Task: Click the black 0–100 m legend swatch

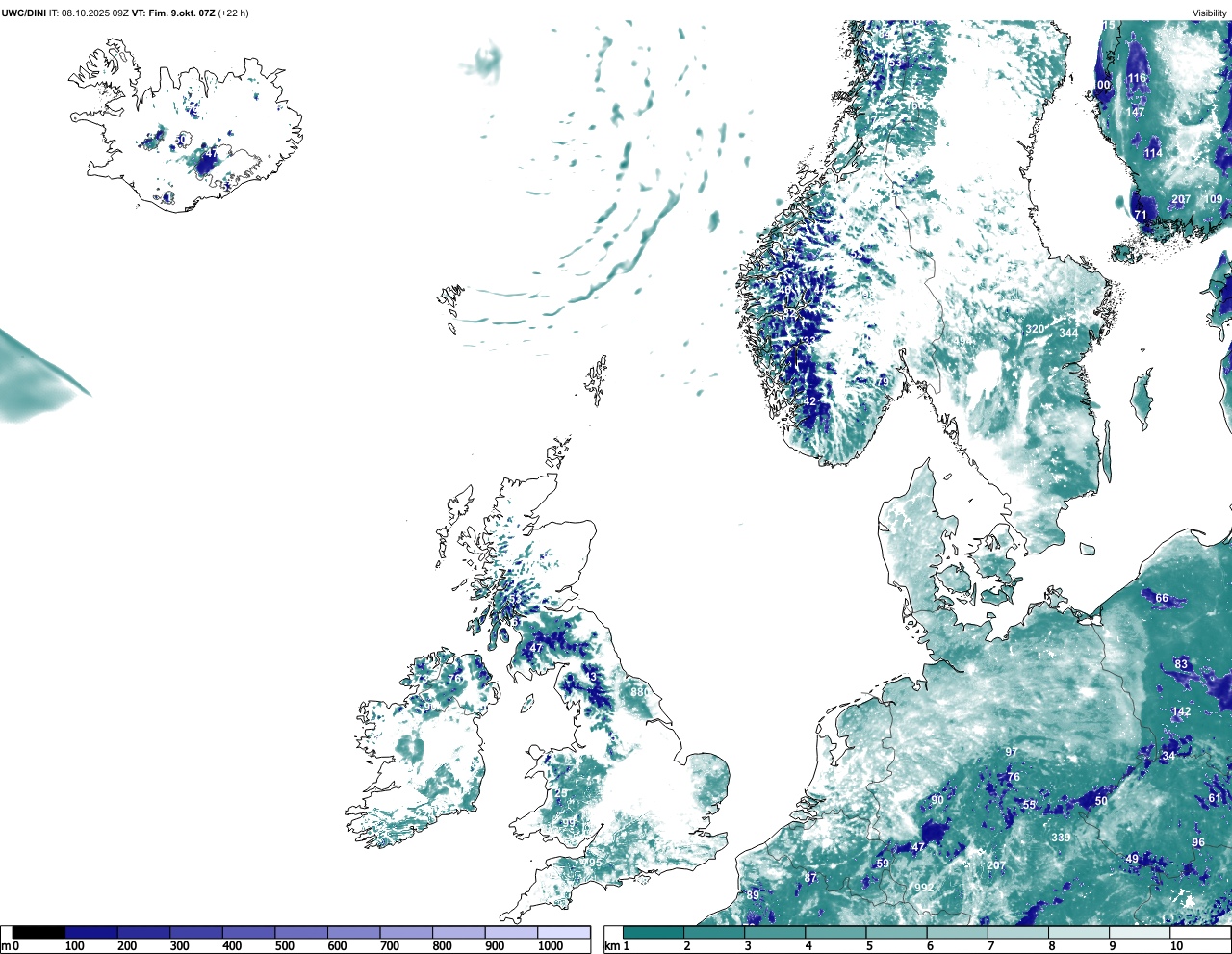Action: pos(38,932)
